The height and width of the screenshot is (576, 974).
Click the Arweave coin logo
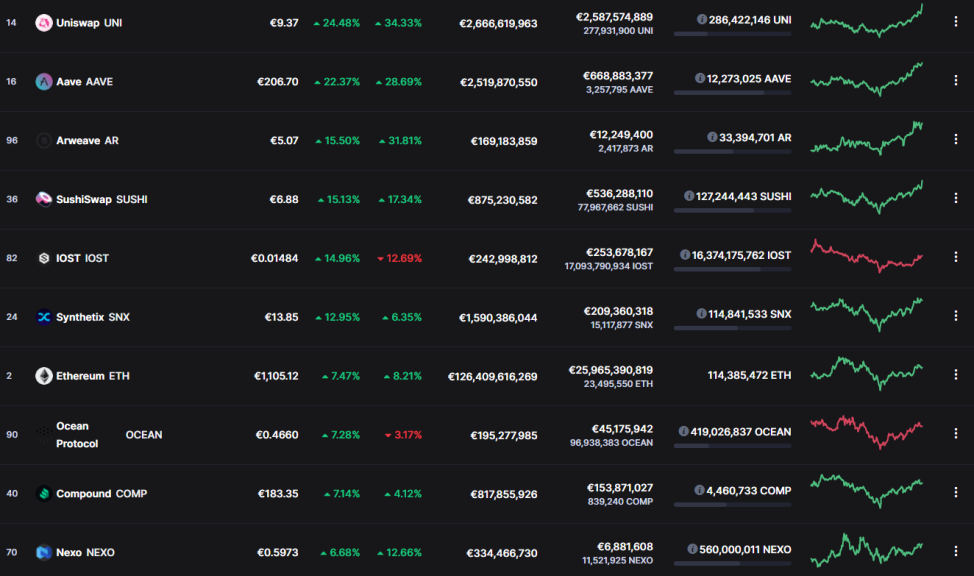coord(43,140)
